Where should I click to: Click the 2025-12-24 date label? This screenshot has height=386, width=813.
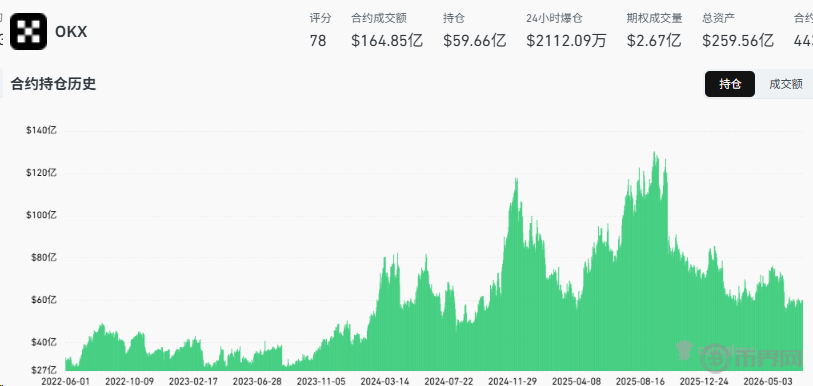point(705,381)
